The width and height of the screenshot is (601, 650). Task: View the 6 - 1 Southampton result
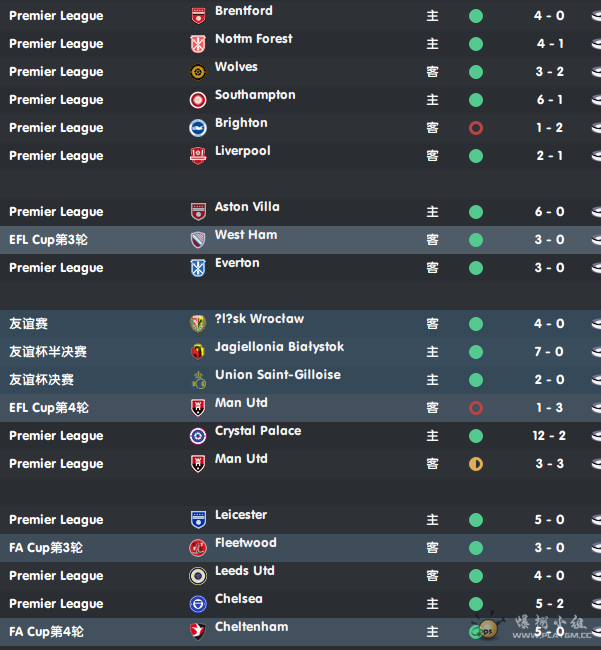(x=549, y=100)
